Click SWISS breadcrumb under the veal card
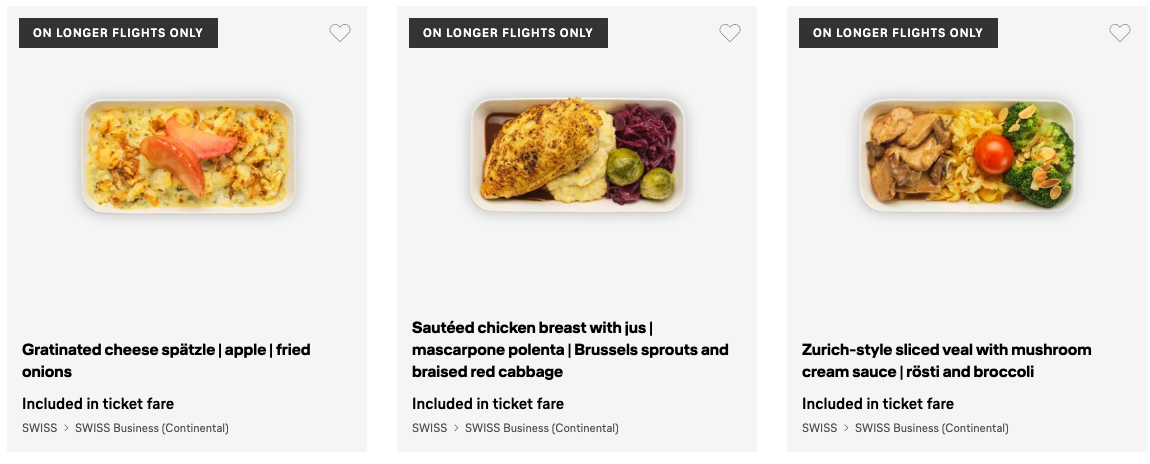 (x=819, y=428)
